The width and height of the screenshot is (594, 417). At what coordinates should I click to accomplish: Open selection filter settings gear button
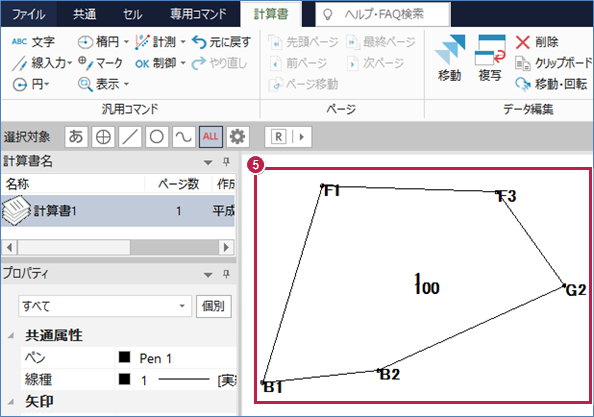tap(238, 136)
